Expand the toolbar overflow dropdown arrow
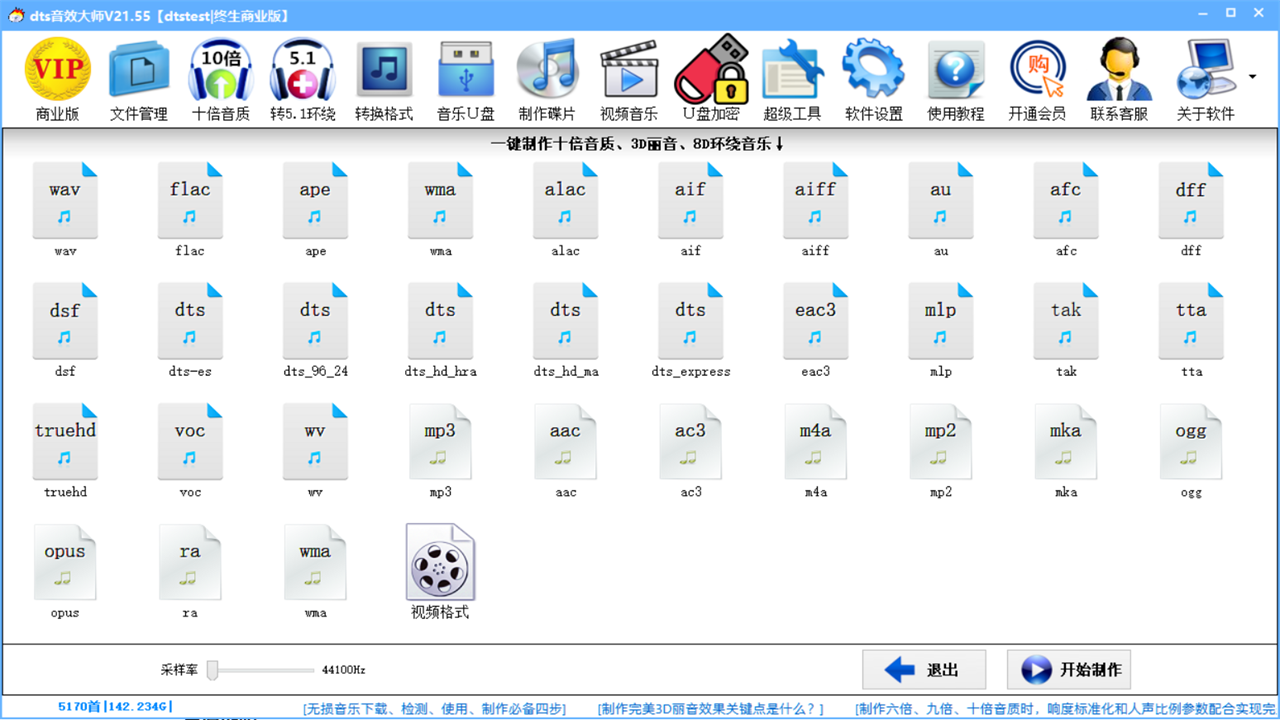Image resolution: width=1280 pixels, height=720 pixels. coord(1253,77)
